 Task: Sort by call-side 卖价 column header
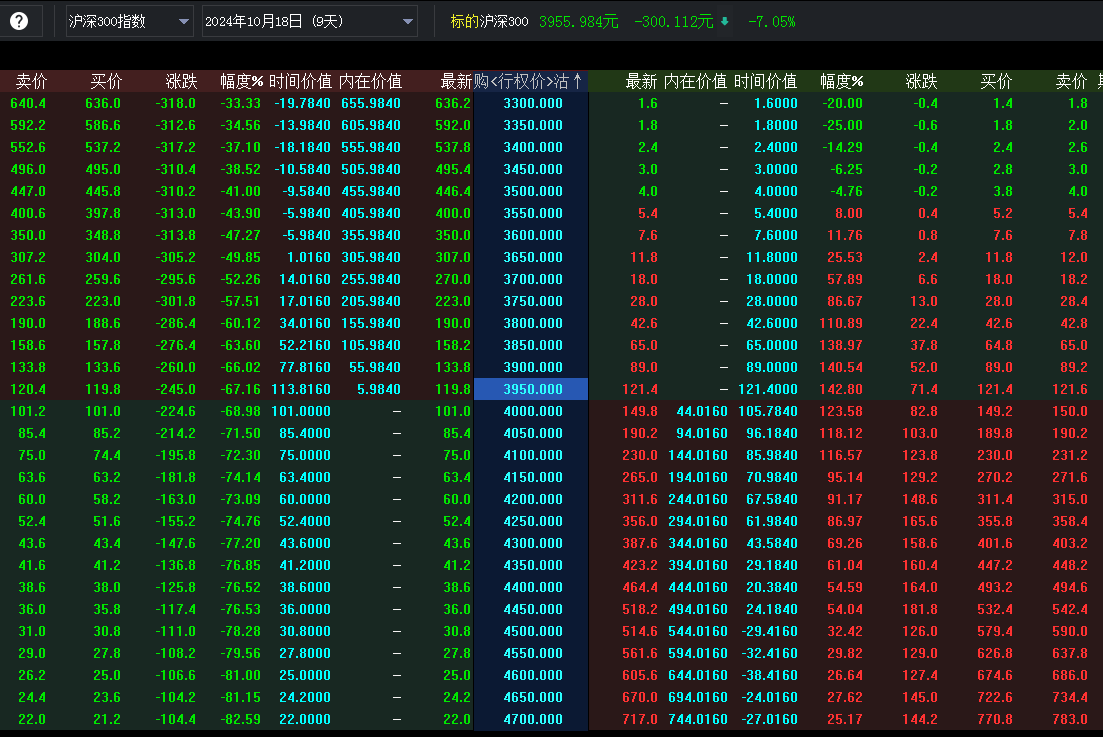[x=31, y=82]
